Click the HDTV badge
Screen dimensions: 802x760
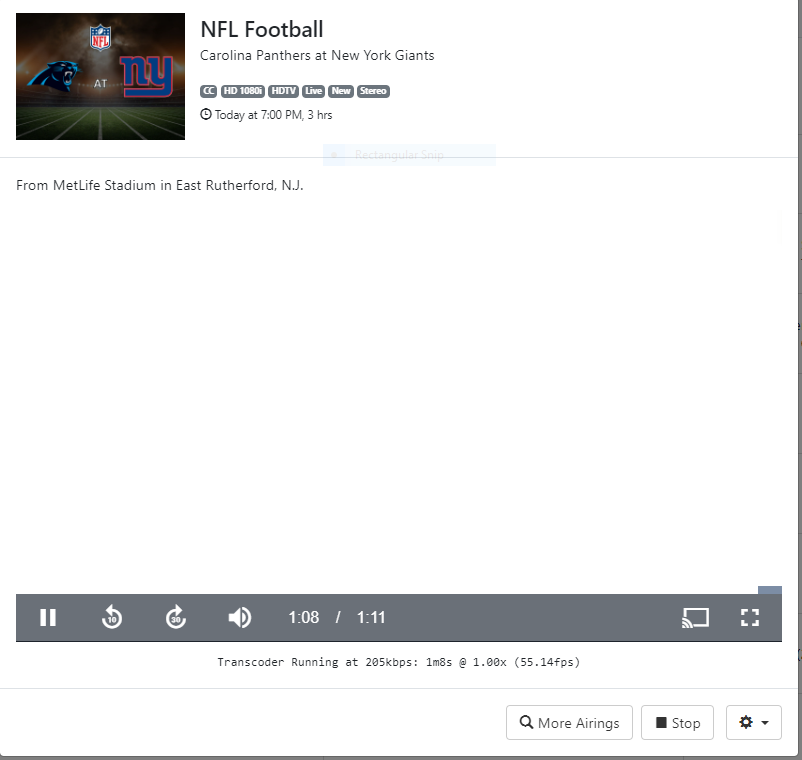tap(284, 91)
